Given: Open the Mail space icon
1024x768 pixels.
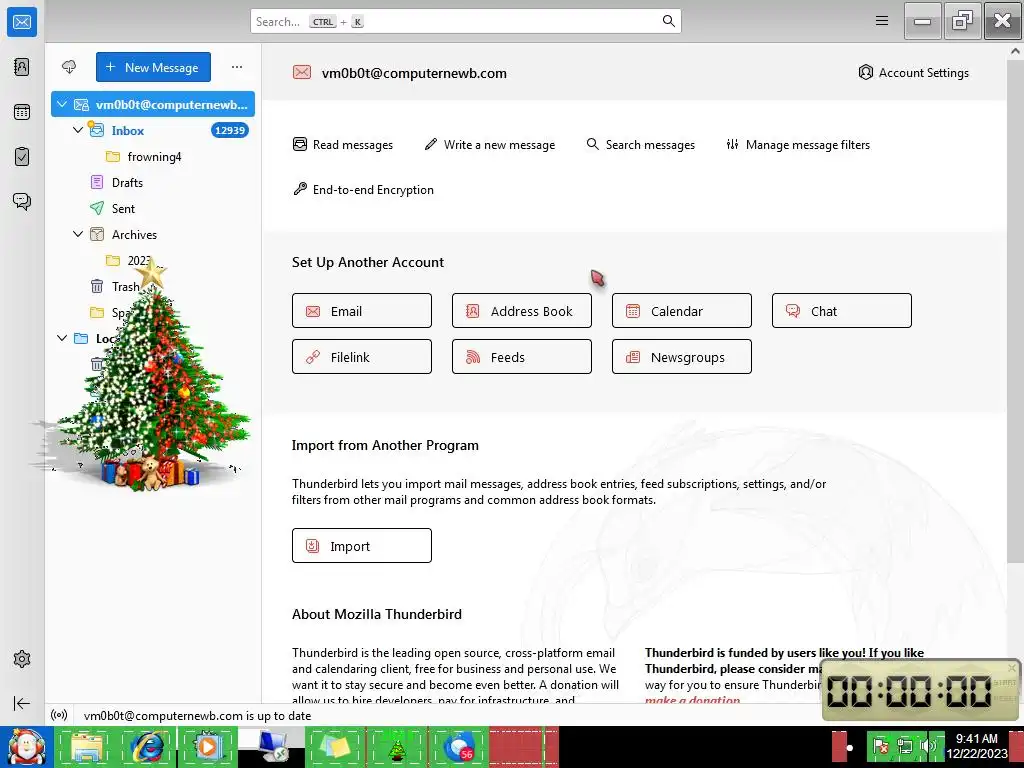Looking at the screenshot, I should (x=22, y=22).
